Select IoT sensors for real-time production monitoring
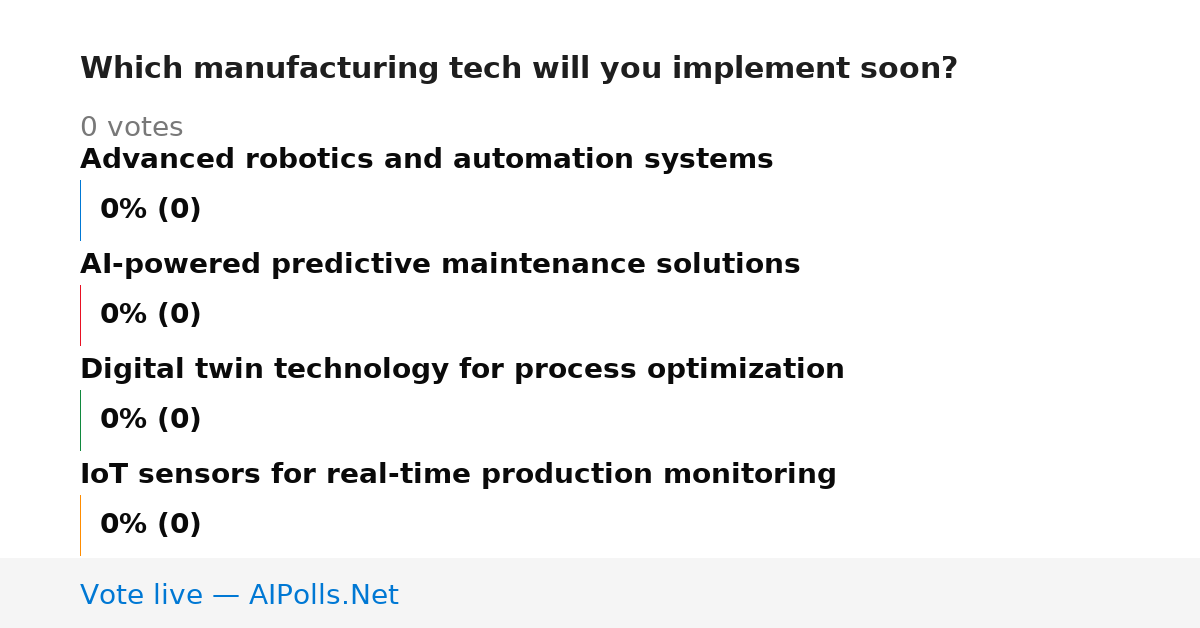This screenshot has height=628, width=1200. pos(458,475)
